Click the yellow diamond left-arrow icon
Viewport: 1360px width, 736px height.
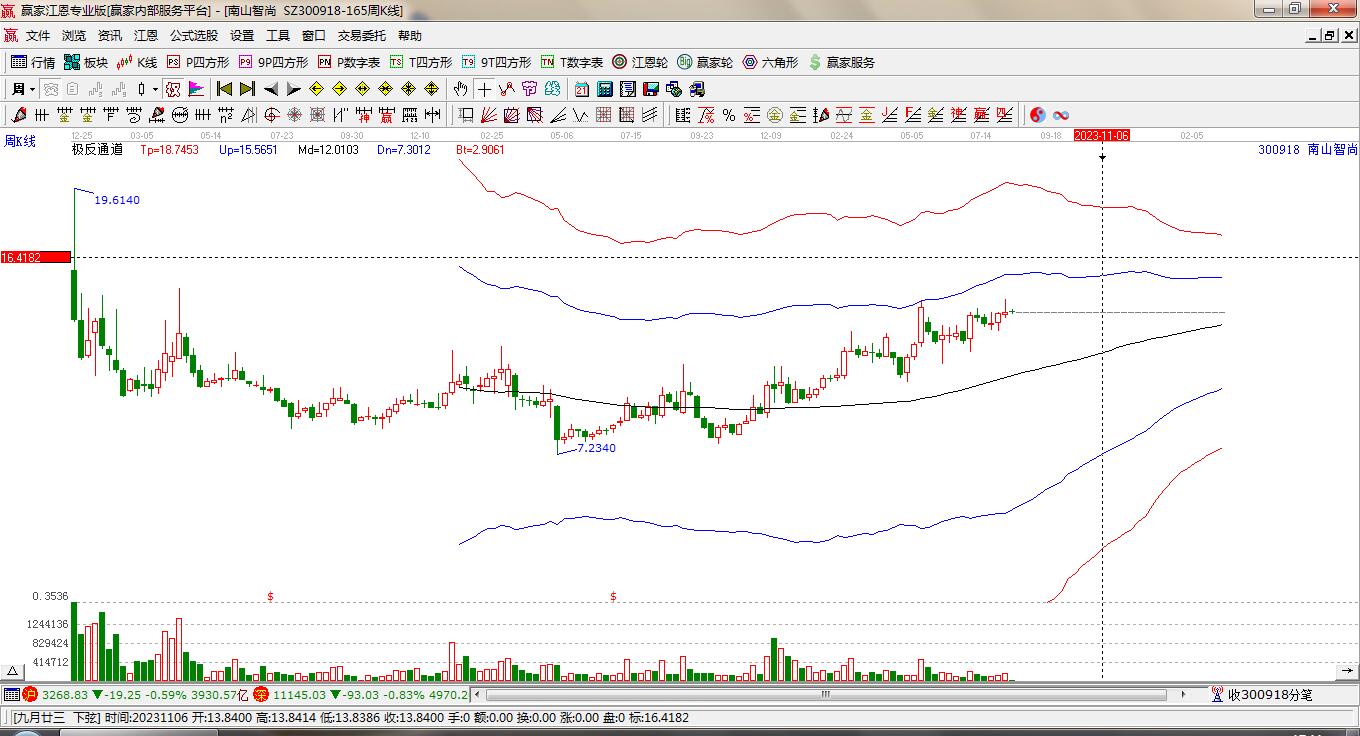316,89
